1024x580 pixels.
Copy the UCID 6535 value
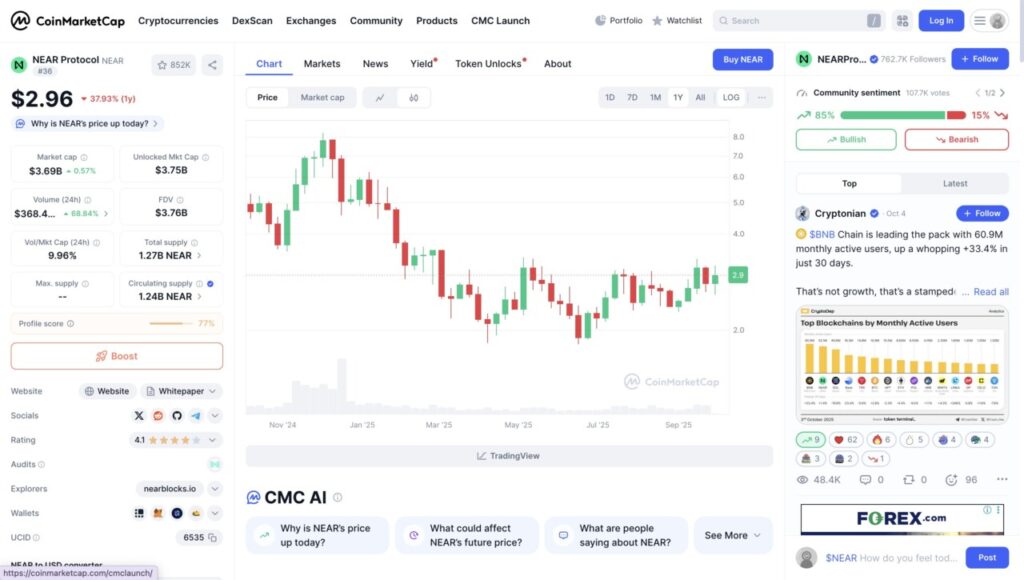point(210,537)
